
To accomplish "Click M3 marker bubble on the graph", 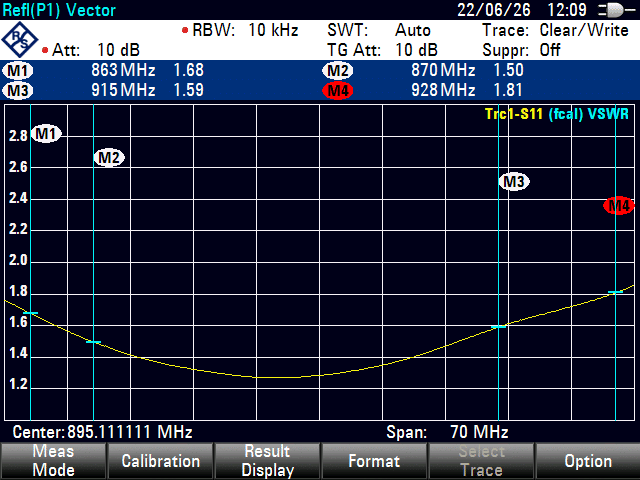I will click(514, 181).
